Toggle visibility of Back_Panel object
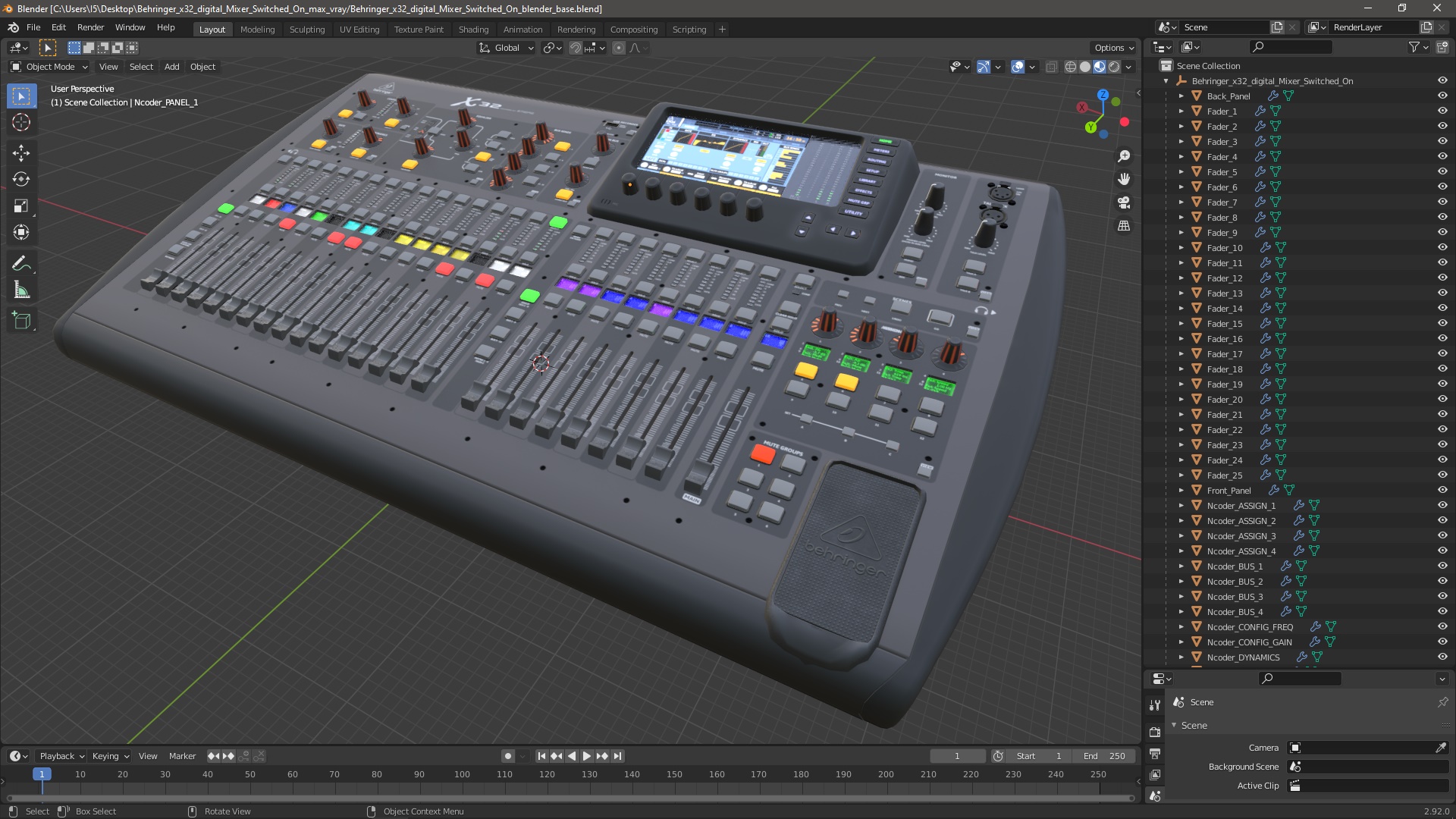1456x819 pixels. point(1442,96)
